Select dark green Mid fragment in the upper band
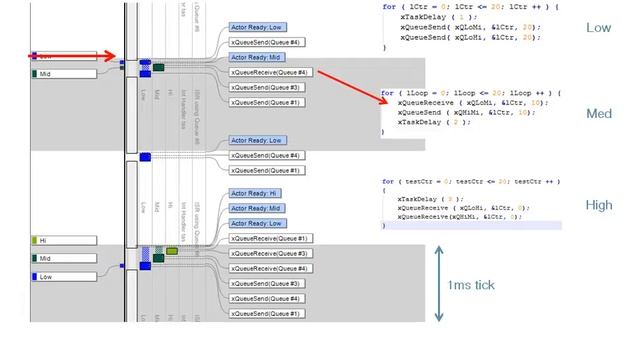The height and width of the screenshot is (360, 640). 158,67
